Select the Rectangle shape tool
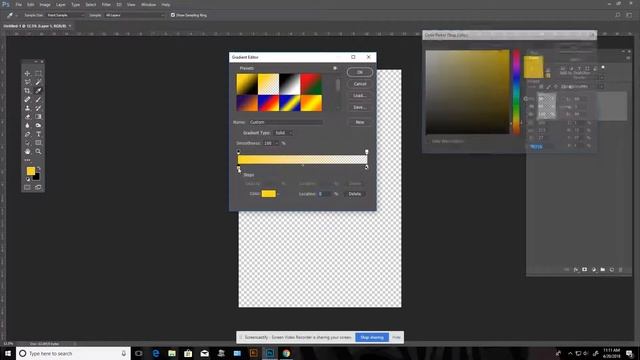 tap(38, 143)
